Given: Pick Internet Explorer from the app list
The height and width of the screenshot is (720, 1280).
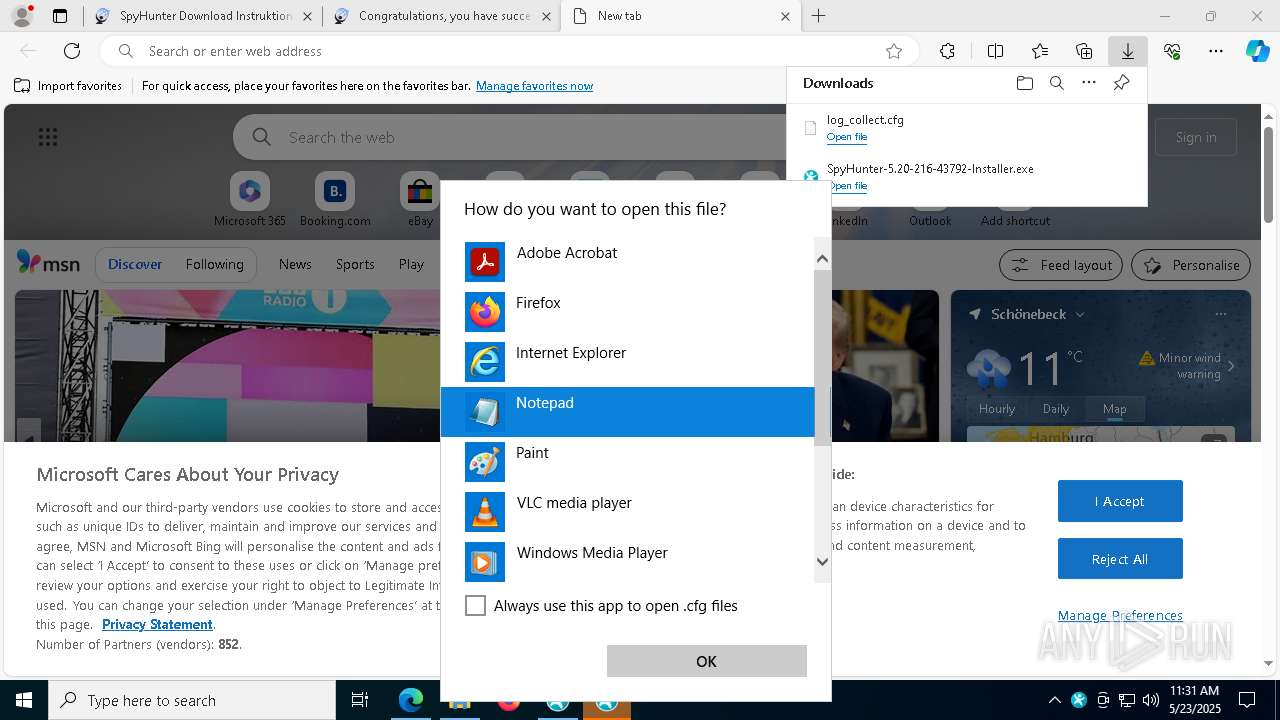Looking at the screenshot, I should 627,362.
